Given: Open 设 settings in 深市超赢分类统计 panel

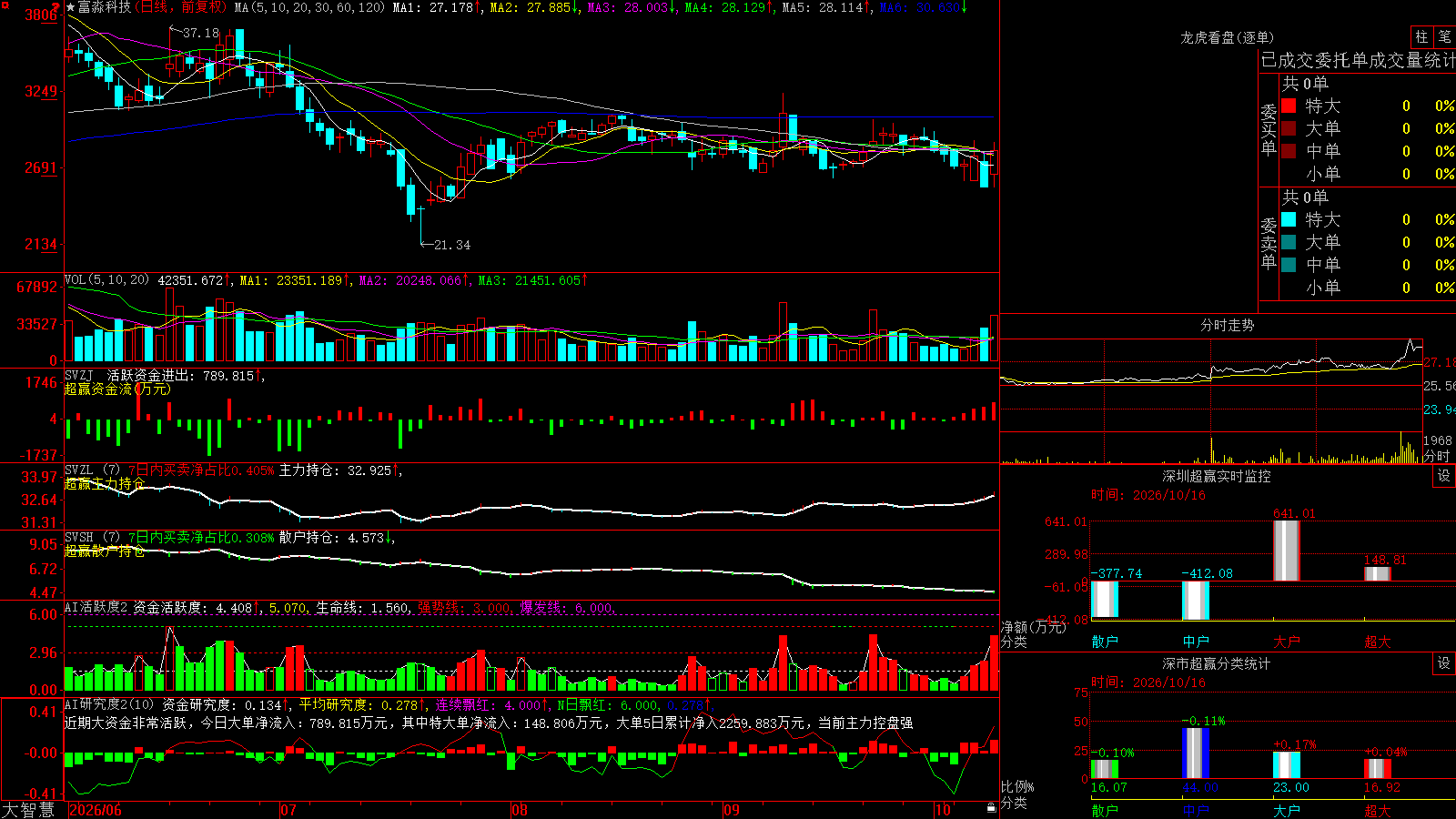Looking at the screenshot, I should click(1444, 663).
